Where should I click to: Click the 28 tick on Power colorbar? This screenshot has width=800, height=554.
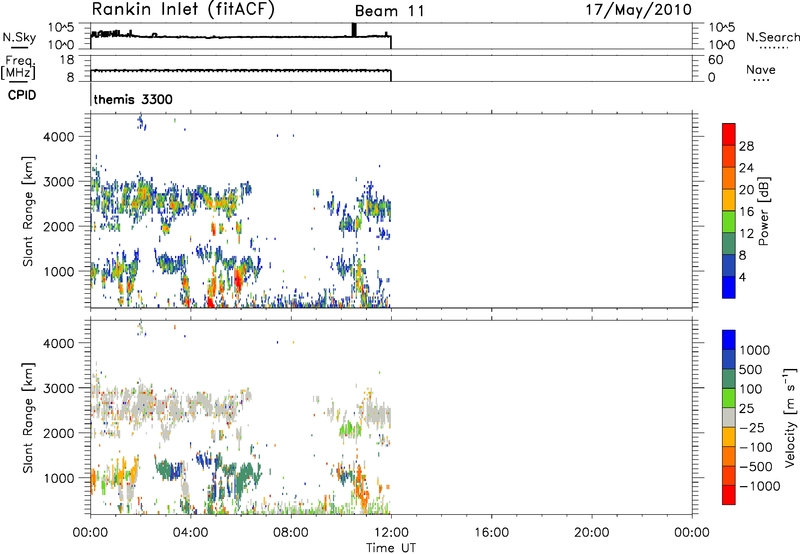point(746,146)
